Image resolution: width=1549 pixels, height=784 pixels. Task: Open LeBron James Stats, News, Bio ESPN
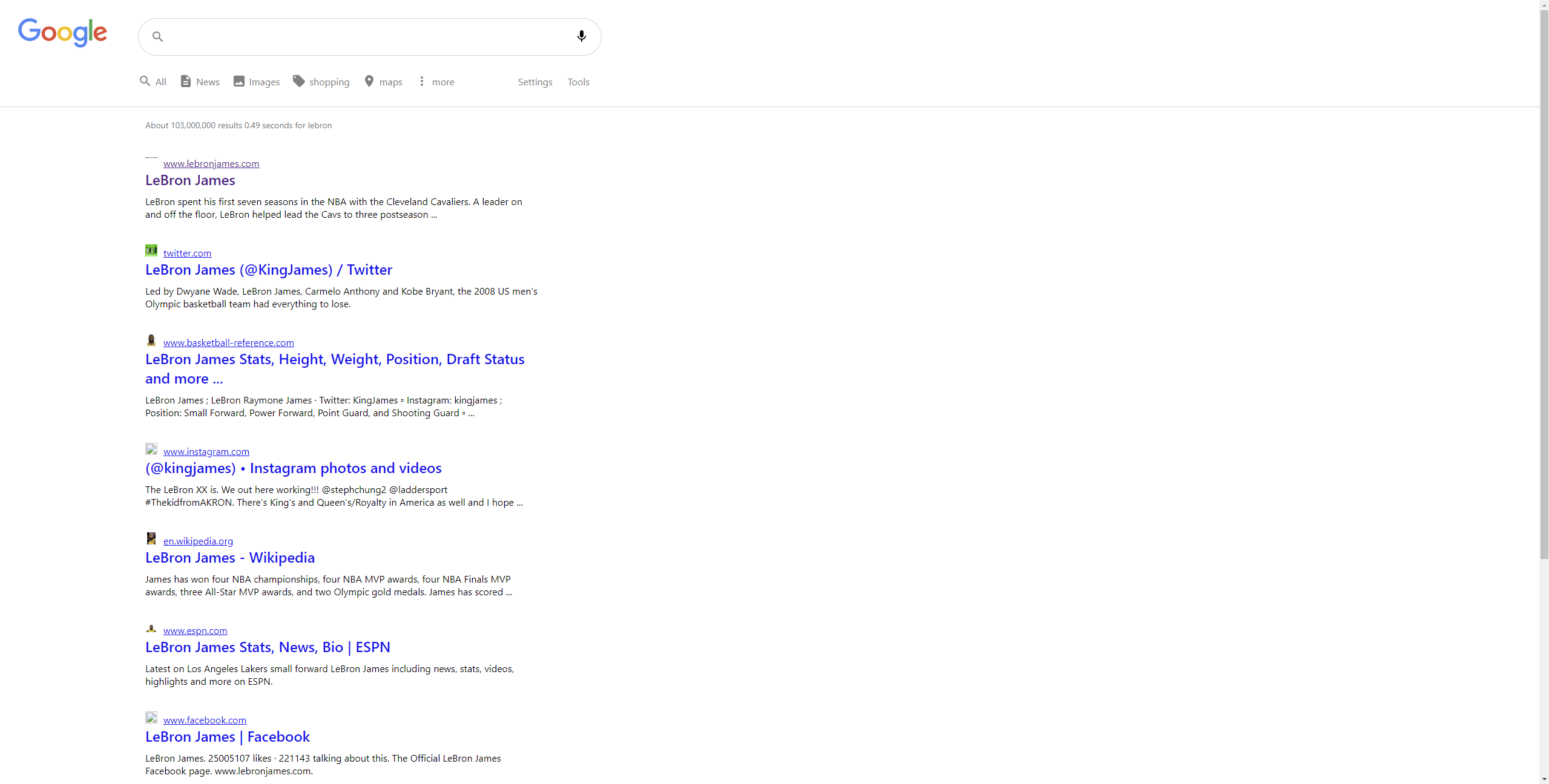click(x=268, y=647)
